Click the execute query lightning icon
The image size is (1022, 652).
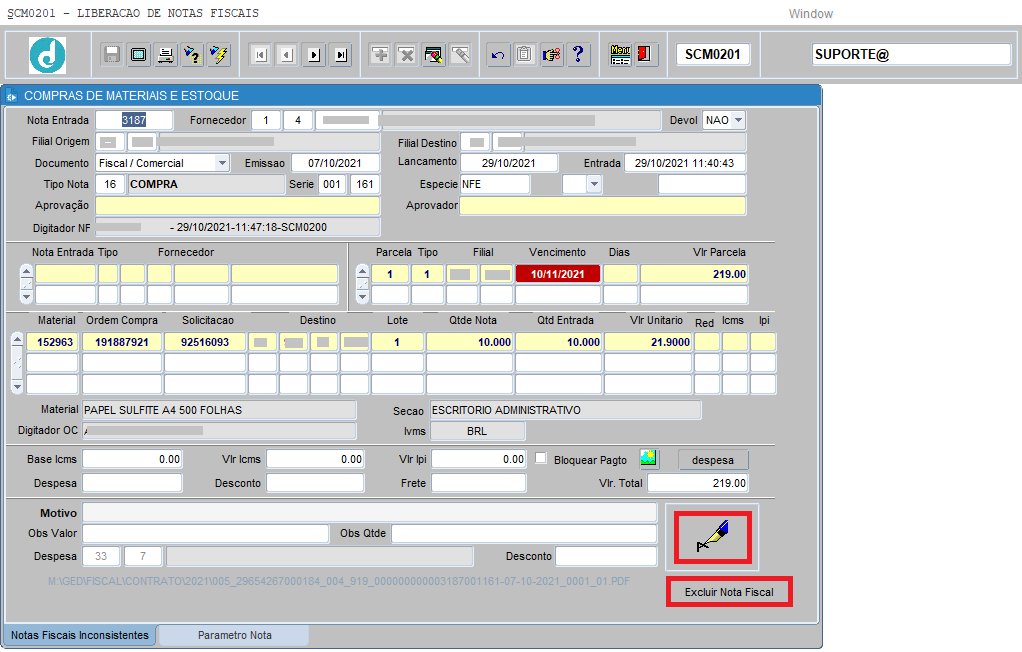click(219, 55)
